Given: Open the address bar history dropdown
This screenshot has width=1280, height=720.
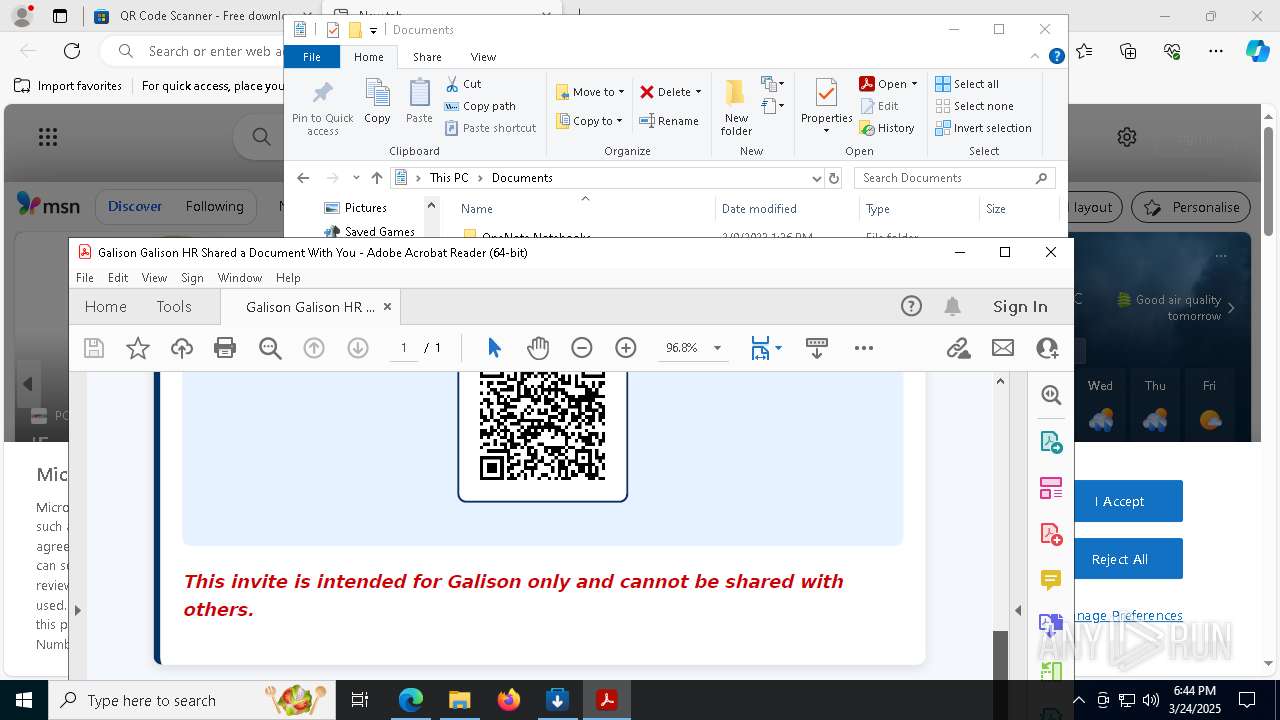Looking at the screenshot, I should [x=816, y=178].
